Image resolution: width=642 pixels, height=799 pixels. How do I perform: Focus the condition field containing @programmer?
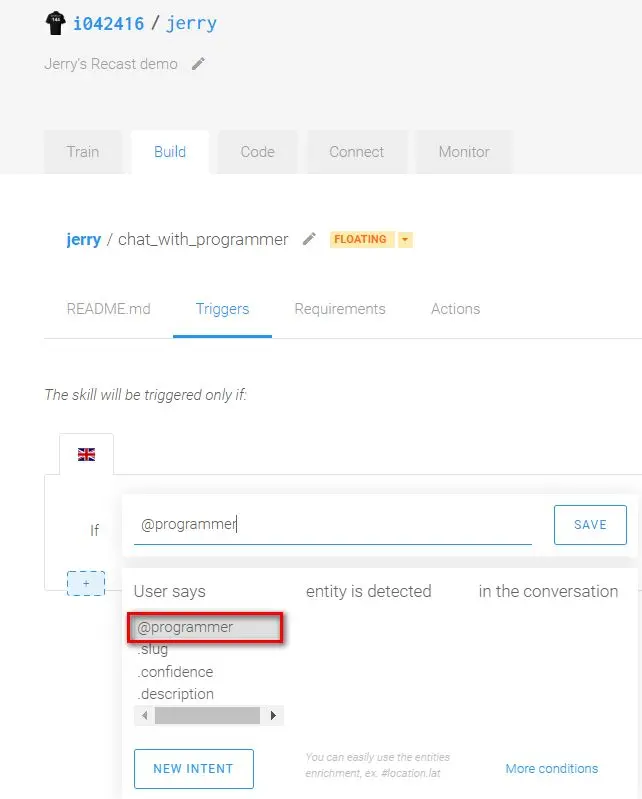[x=333, y=525]
